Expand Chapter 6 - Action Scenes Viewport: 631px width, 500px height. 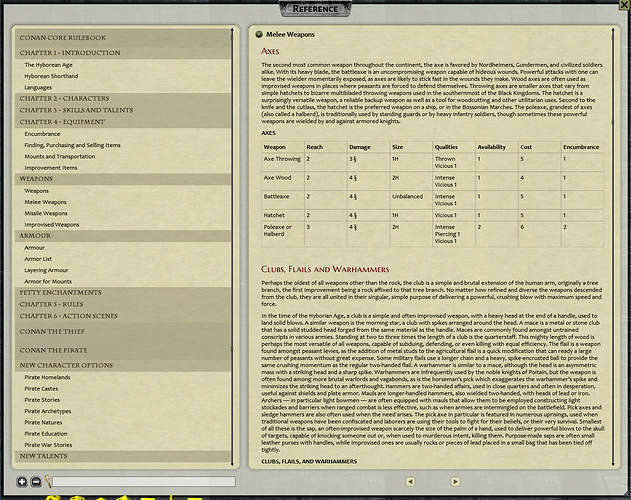coord(123,316)
